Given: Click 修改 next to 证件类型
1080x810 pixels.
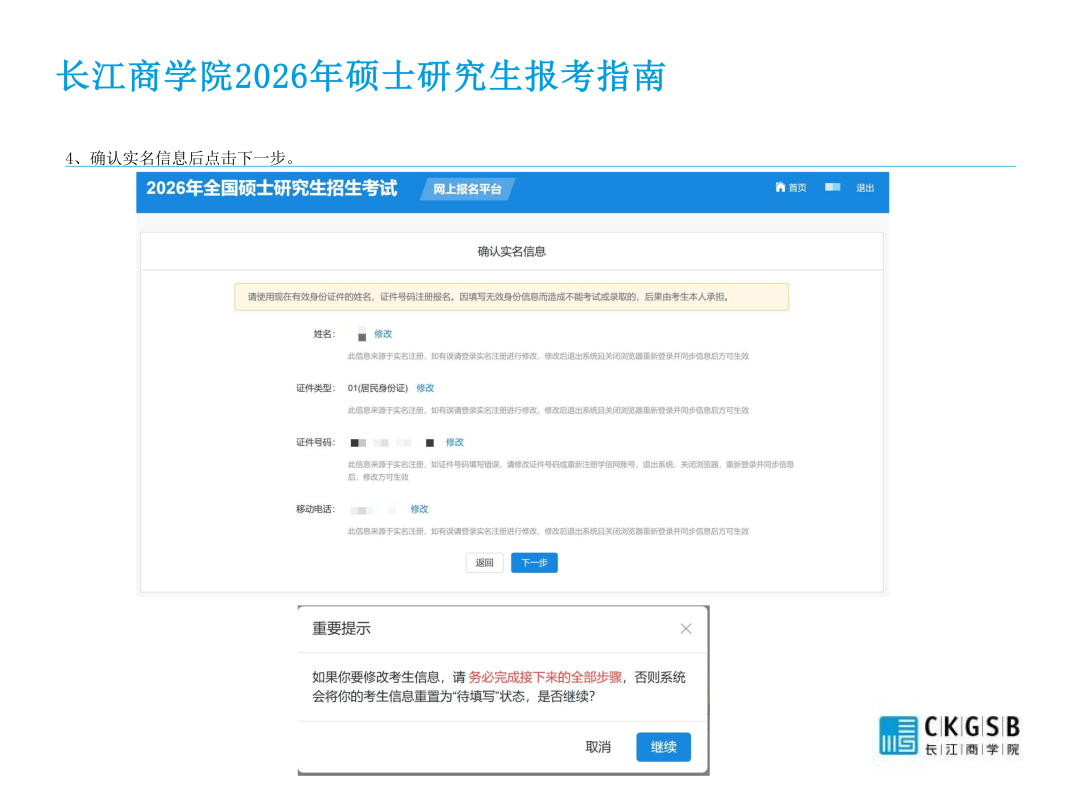Looking at the screenshot, I should [x=425, y=388].
